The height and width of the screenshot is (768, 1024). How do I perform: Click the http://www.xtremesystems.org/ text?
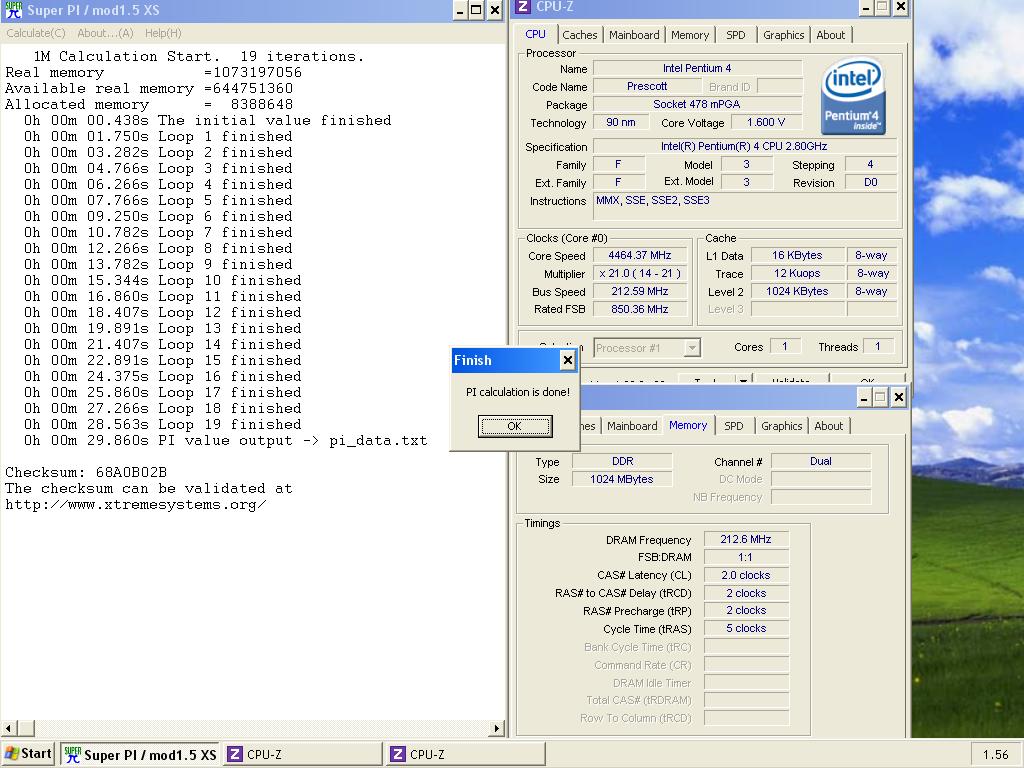pyautogui.click(x=136, y=504)
